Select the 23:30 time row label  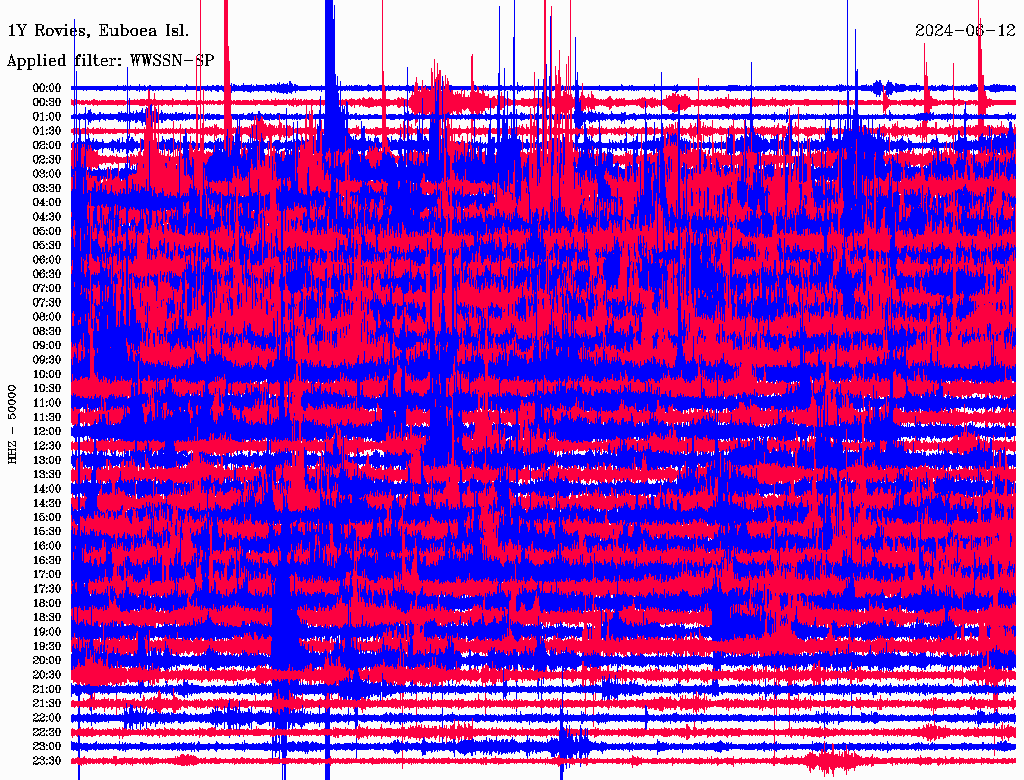(47, 760)
